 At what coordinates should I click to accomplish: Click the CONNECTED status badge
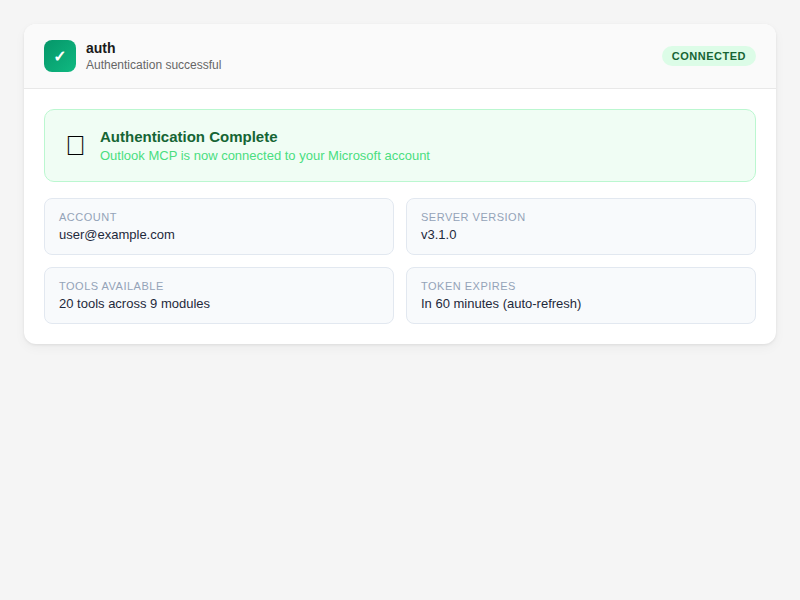pyautogui.click(x=708, y=56)
